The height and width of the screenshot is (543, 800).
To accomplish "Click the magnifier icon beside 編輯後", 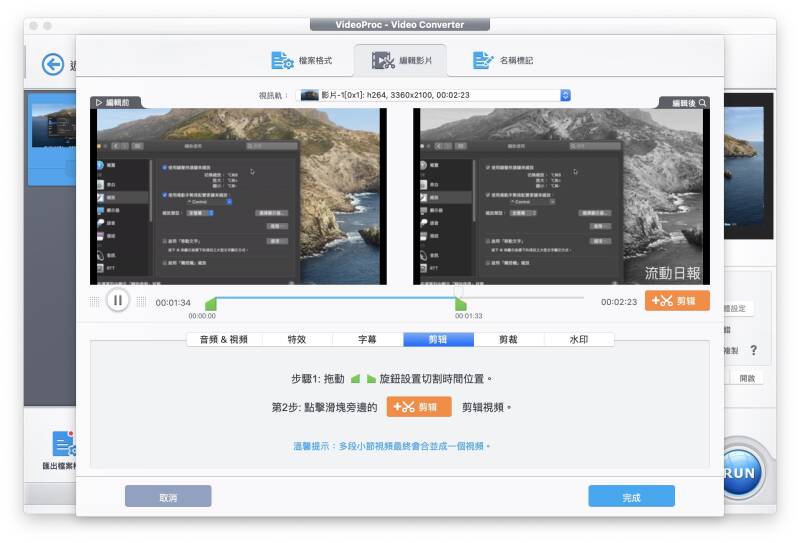I will click(703, 103).
